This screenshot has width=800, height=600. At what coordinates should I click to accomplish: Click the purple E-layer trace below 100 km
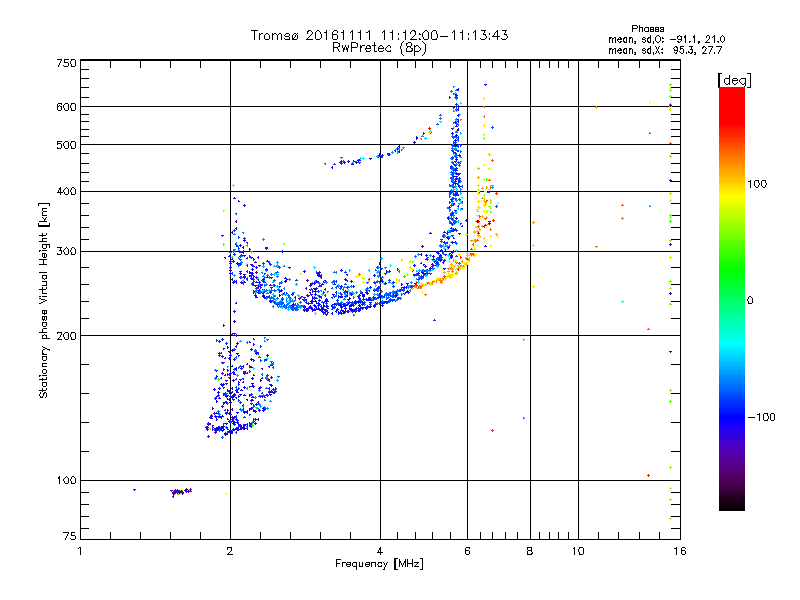181,492
